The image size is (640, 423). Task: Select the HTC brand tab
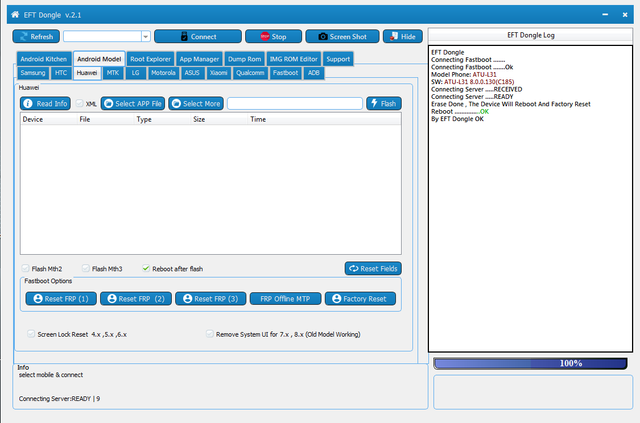pyautogui.click(x=61, y=73)
